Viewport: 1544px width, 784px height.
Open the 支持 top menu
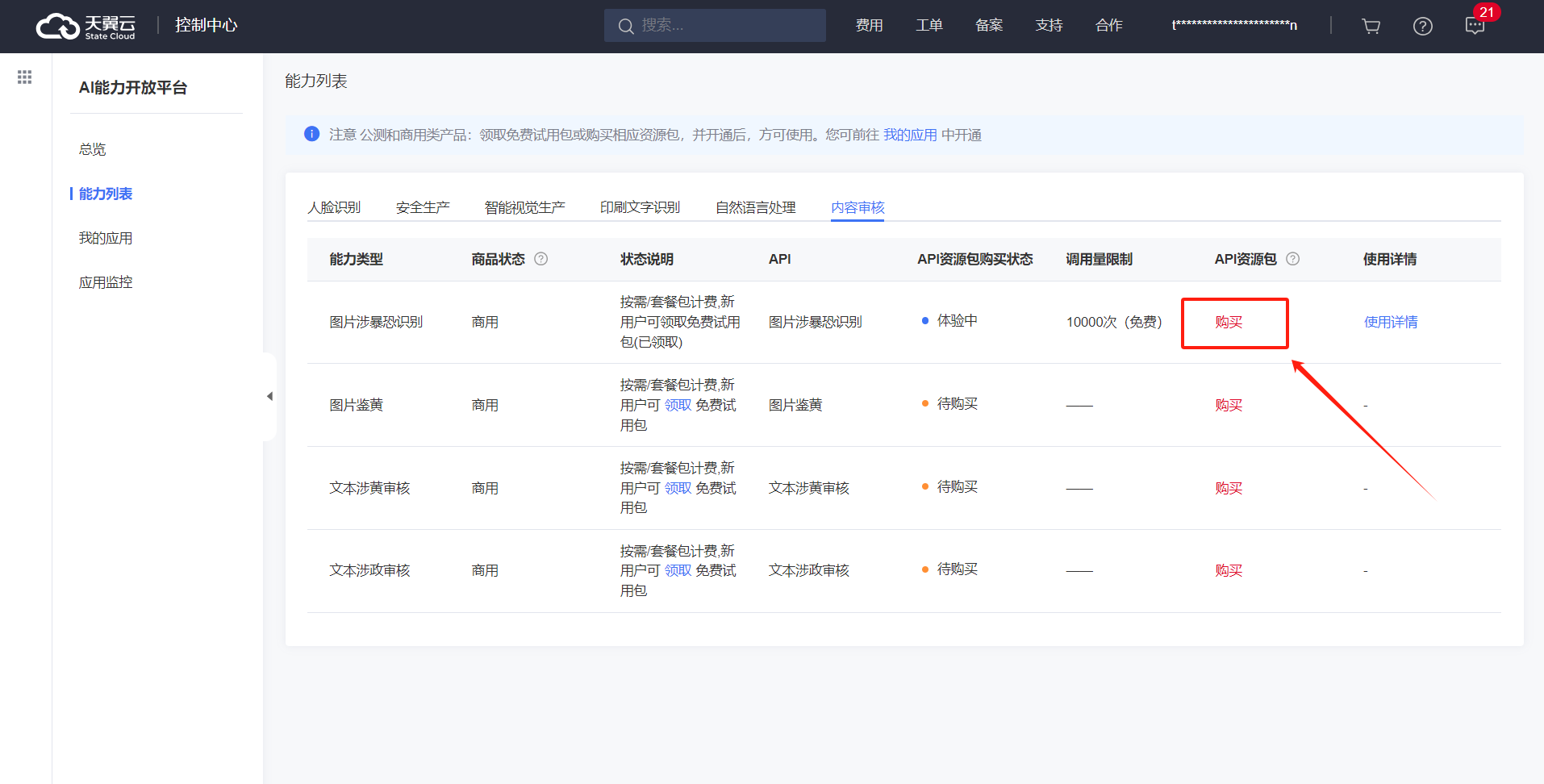pyautogui.click(x=1049, y=26)
